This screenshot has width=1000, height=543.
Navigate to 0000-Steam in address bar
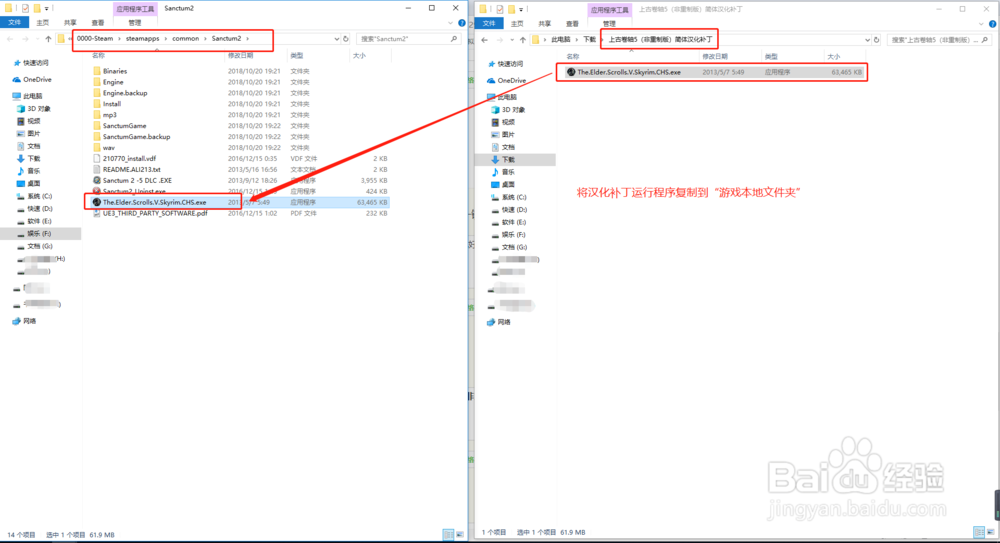[95, 39]
